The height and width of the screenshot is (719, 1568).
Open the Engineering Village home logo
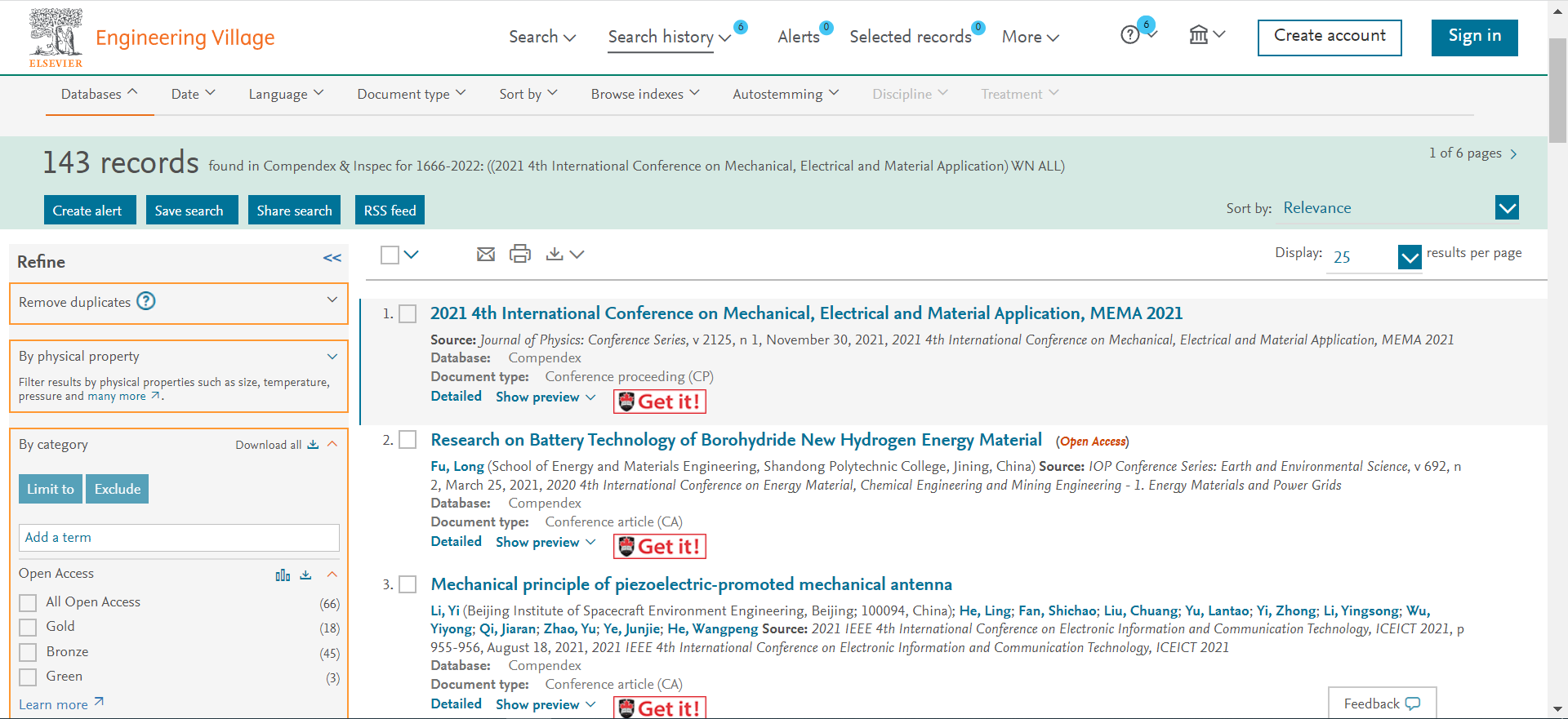tap(152, 38)
